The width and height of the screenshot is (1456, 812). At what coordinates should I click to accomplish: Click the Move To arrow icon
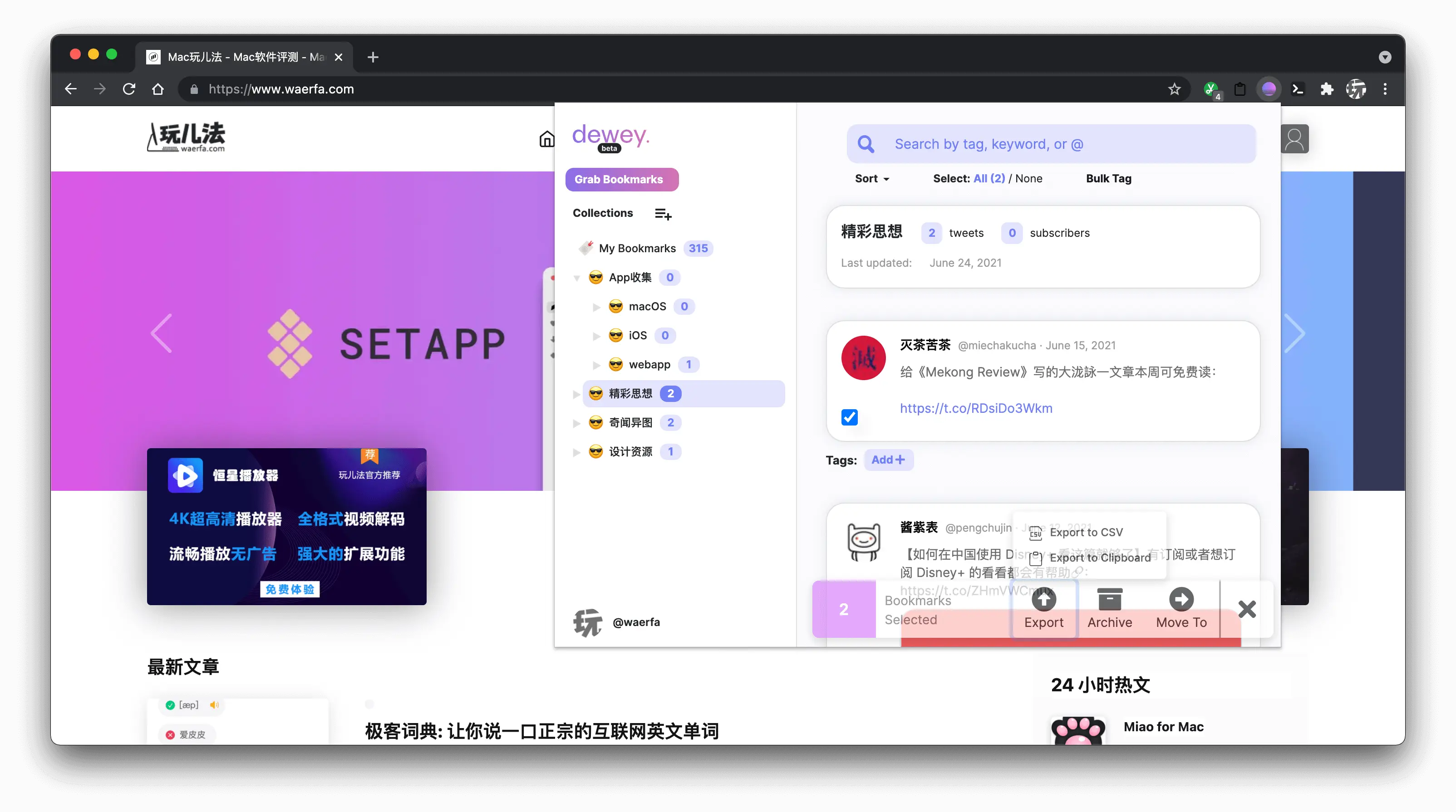1181,599
